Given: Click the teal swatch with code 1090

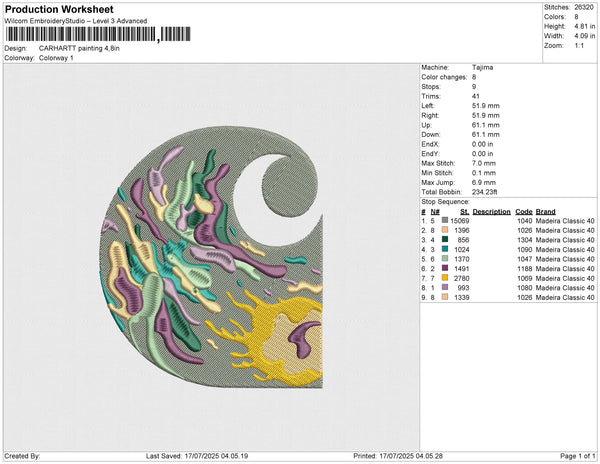Looking at the screenshot, I should point(445,250).
